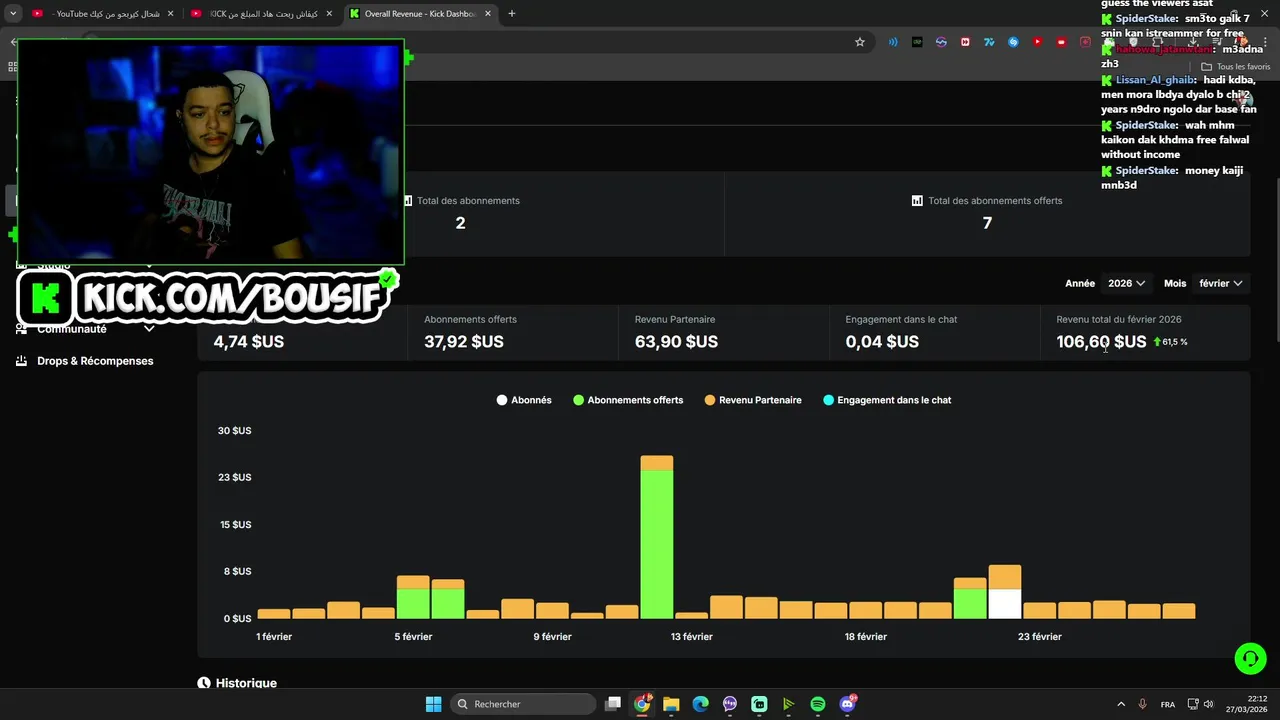This screenshot has height=720, width=1280.
Task: Open File Explorer from the taskbar
Action: point(671,704)
